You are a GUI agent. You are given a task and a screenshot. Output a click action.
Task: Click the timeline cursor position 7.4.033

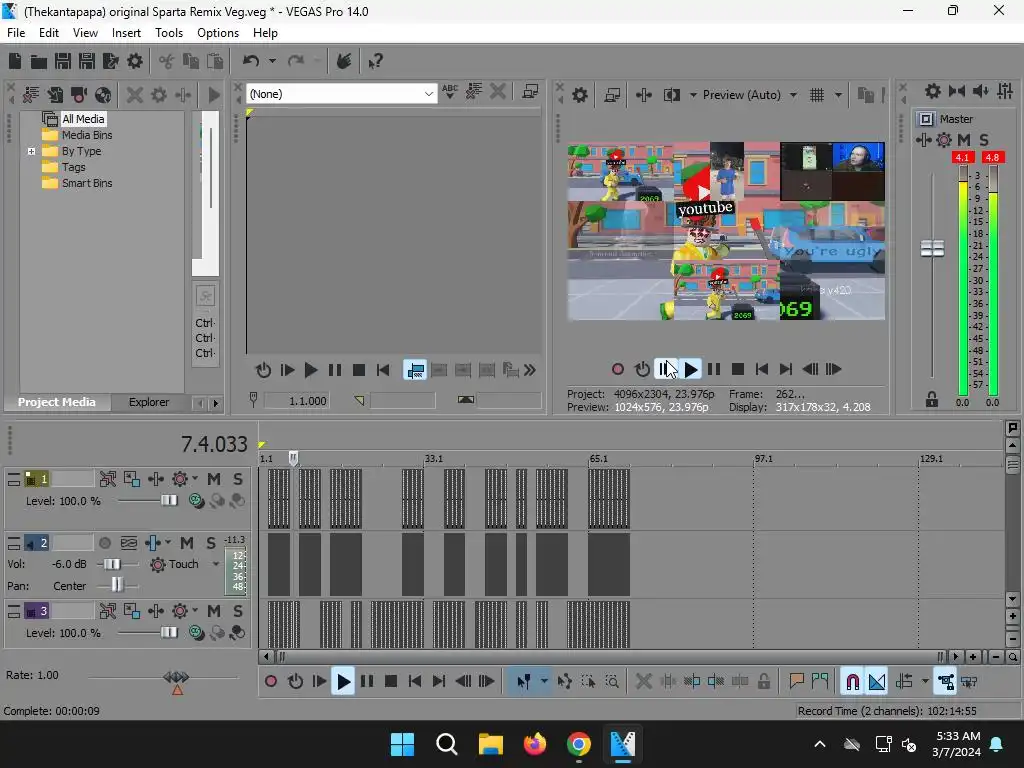pos(214,444)
